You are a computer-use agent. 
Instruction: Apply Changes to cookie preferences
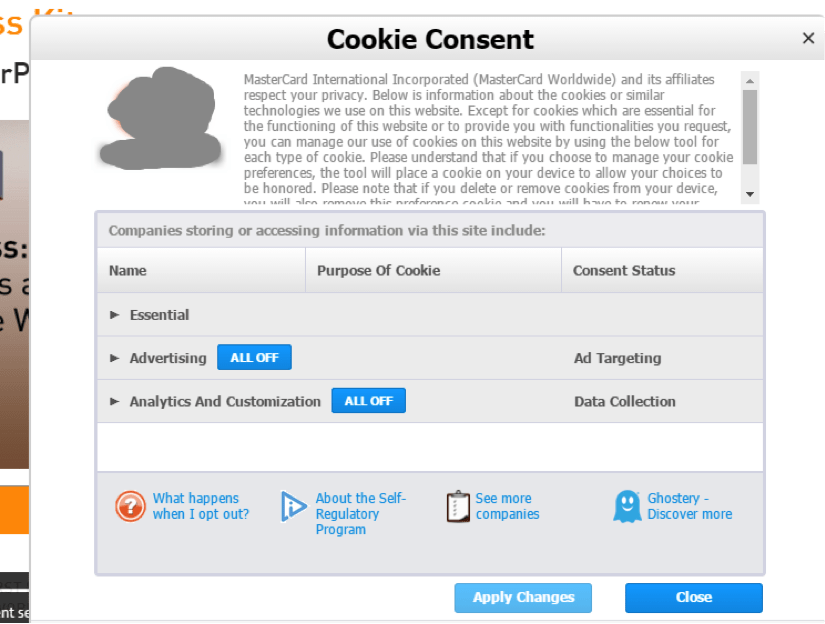pyautogui.click(x=523, y=598)
